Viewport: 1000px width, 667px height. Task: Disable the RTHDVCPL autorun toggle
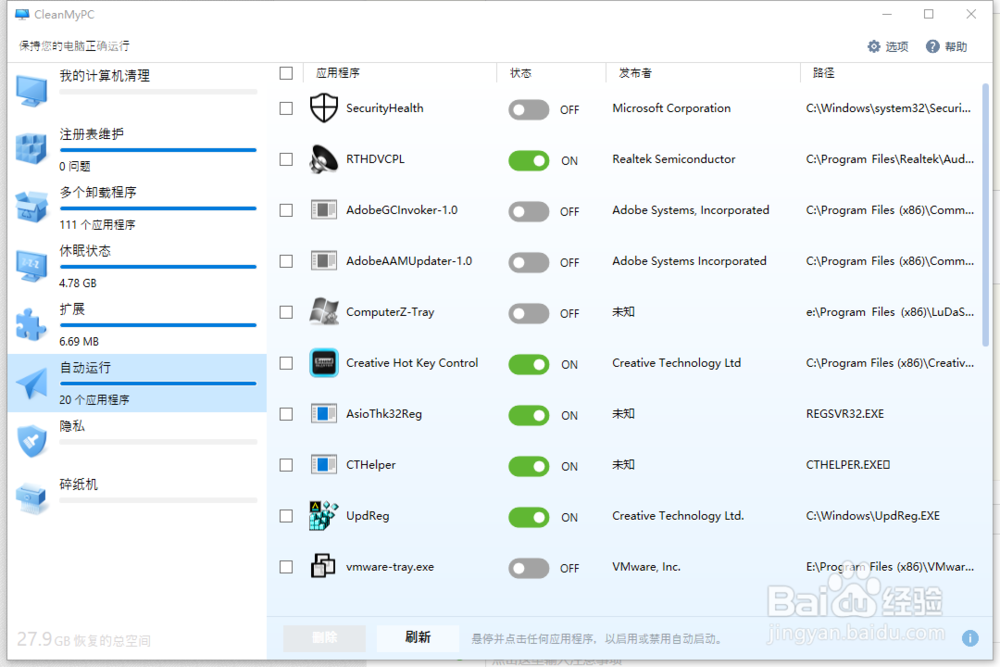528,161
